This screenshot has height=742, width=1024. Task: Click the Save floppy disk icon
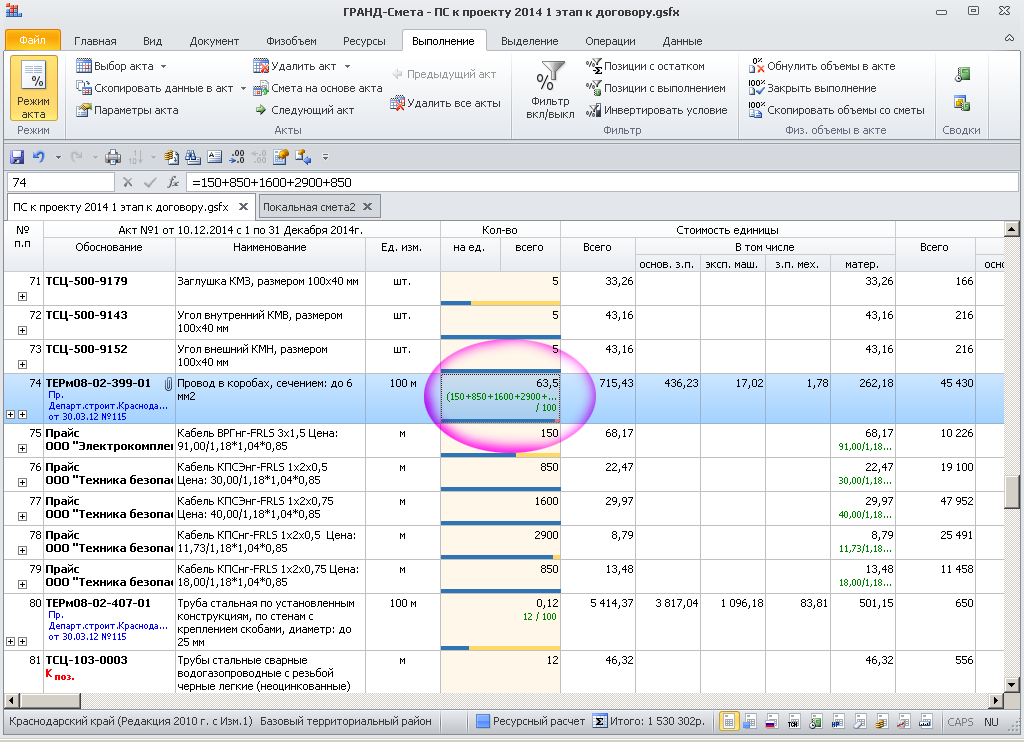17,157
